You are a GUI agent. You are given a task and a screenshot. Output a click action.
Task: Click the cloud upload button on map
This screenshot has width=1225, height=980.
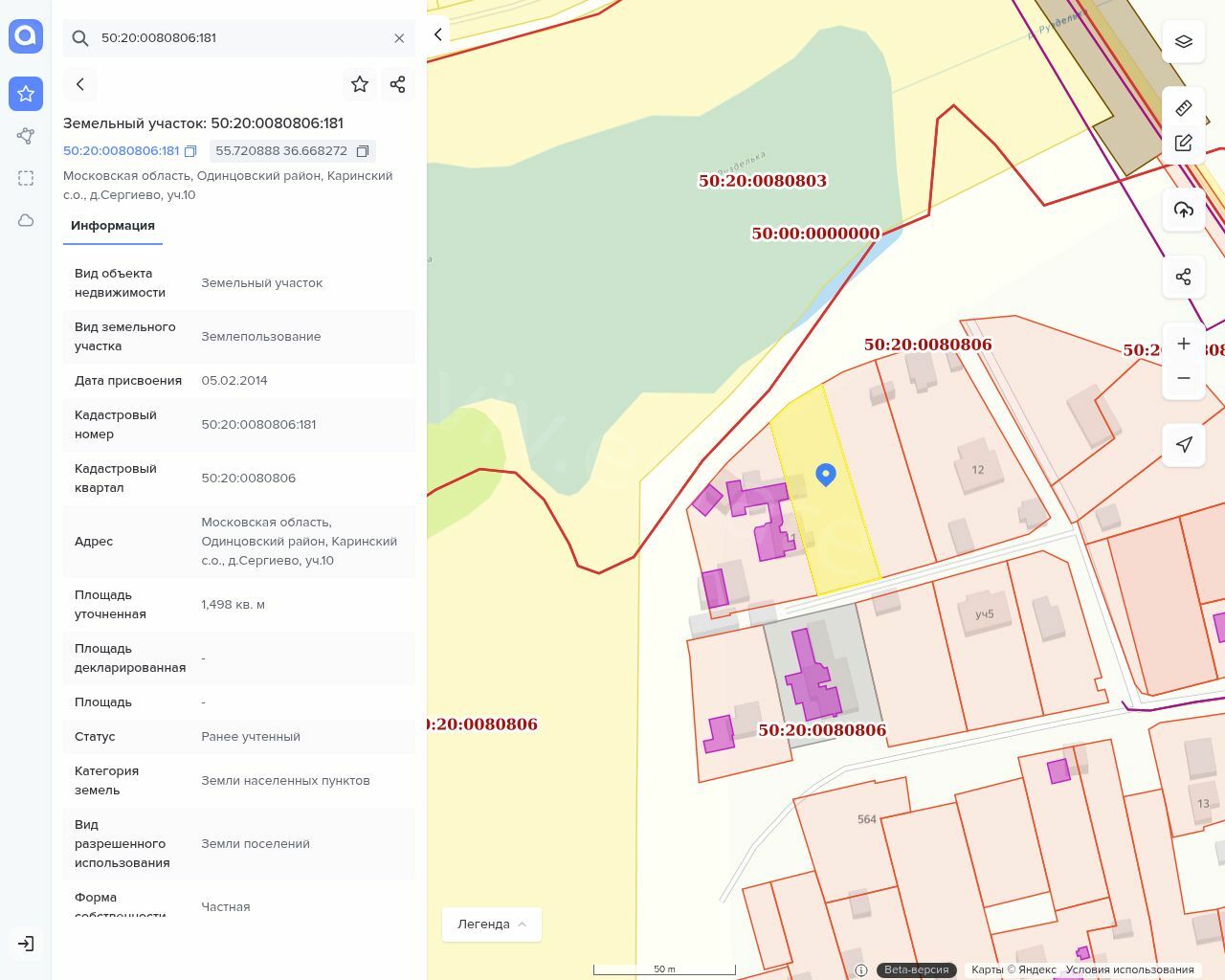click(1184, 210)
